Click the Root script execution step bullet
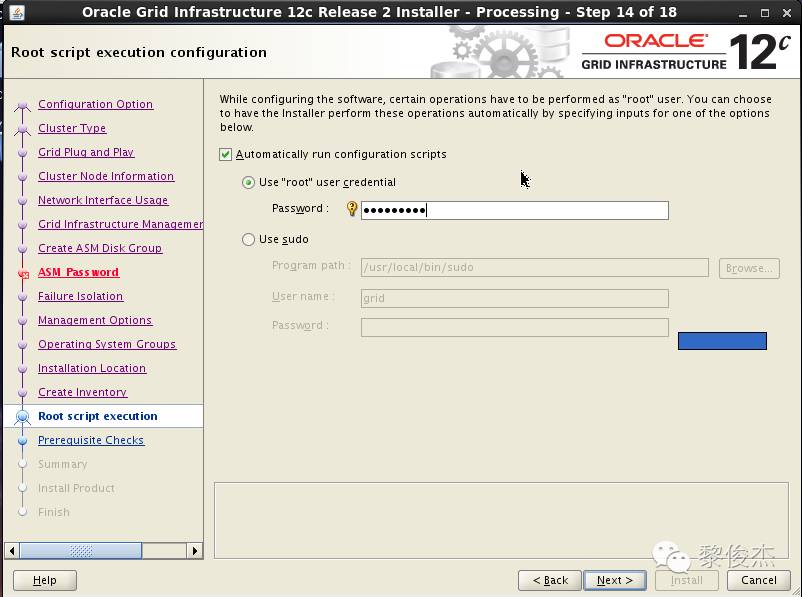 (x=22, y=417)
